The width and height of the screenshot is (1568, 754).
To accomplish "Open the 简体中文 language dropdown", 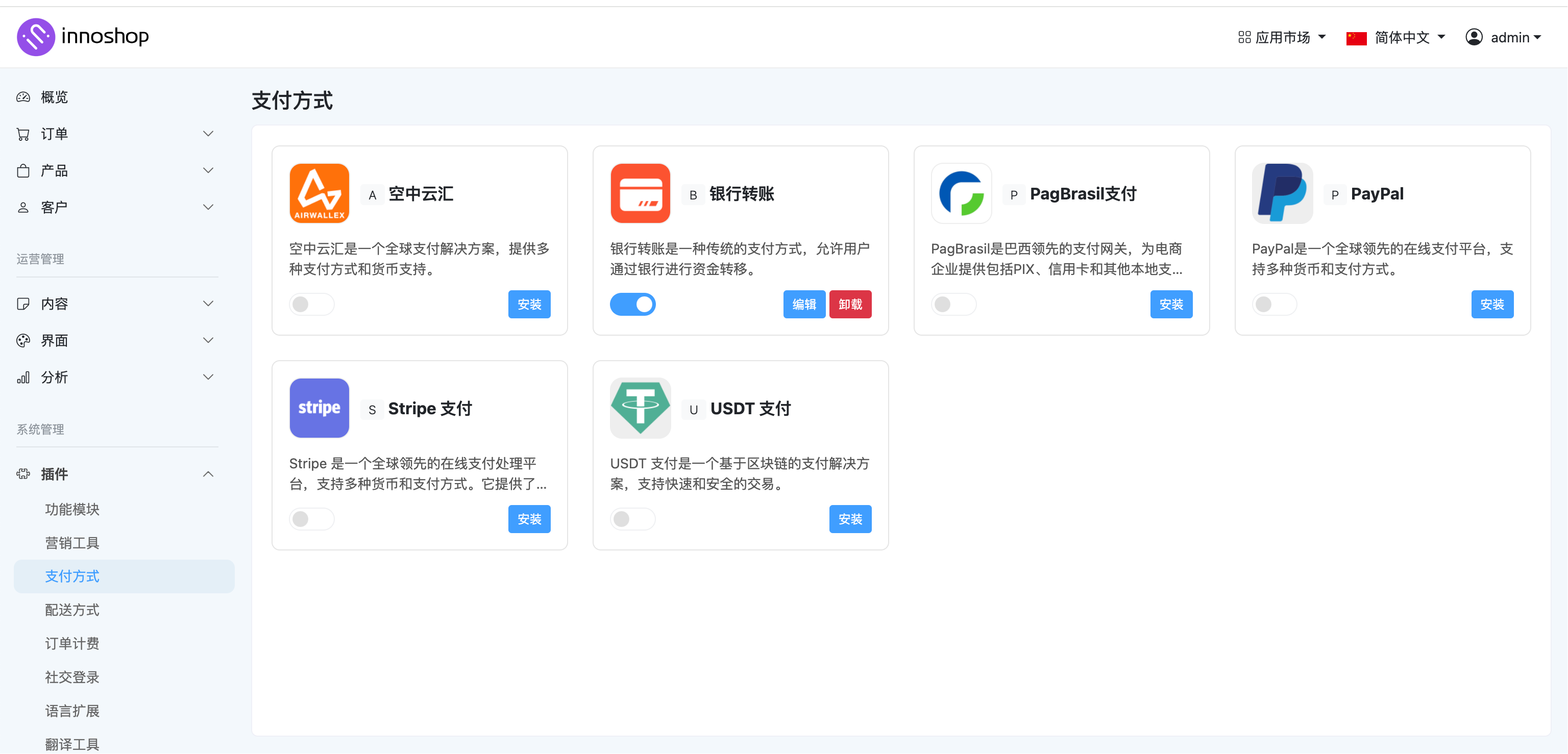I will tap(1396, 37).
